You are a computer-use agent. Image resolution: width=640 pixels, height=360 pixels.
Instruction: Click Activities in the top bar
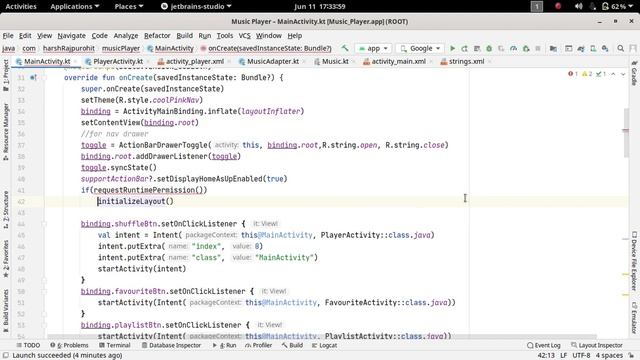tap(21, 6)
